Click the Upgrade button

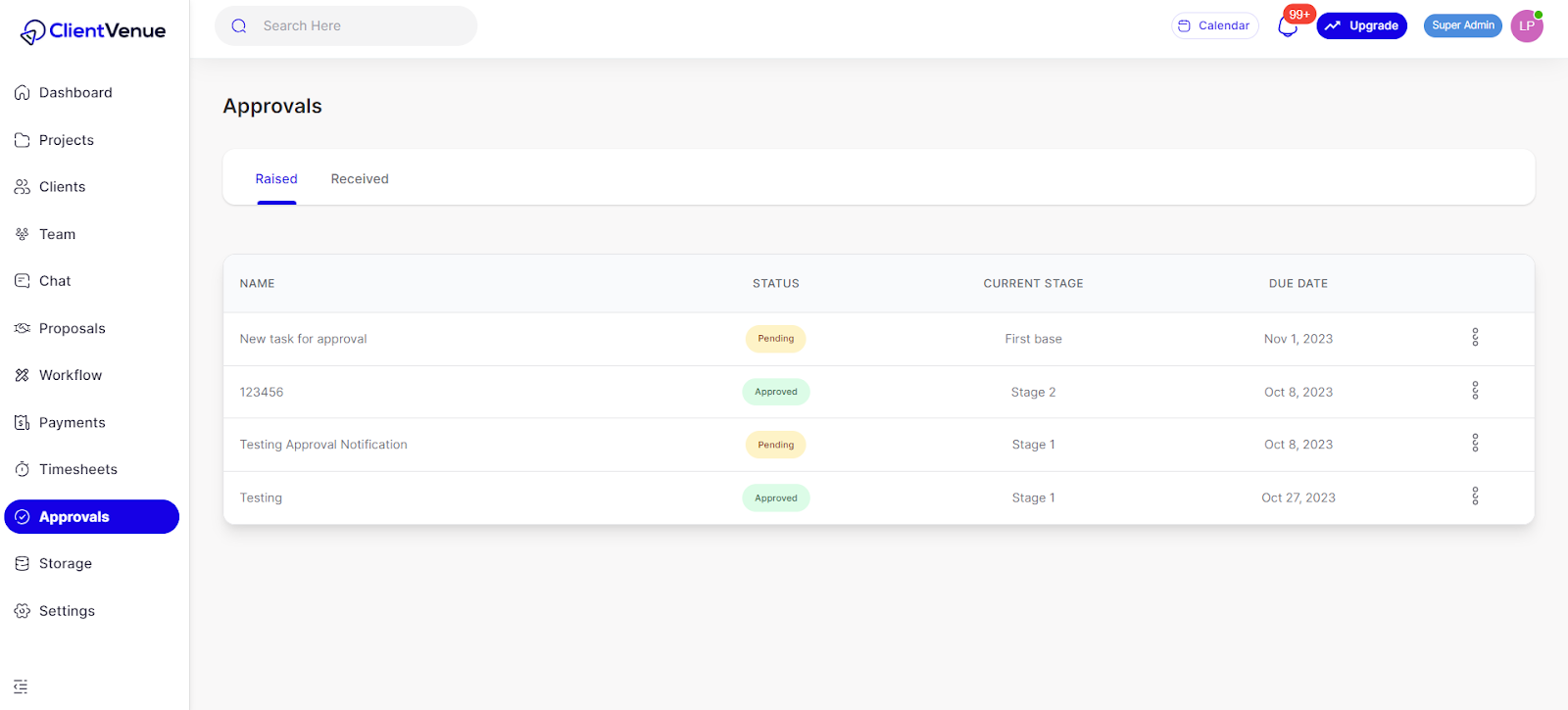point(1361,25)
